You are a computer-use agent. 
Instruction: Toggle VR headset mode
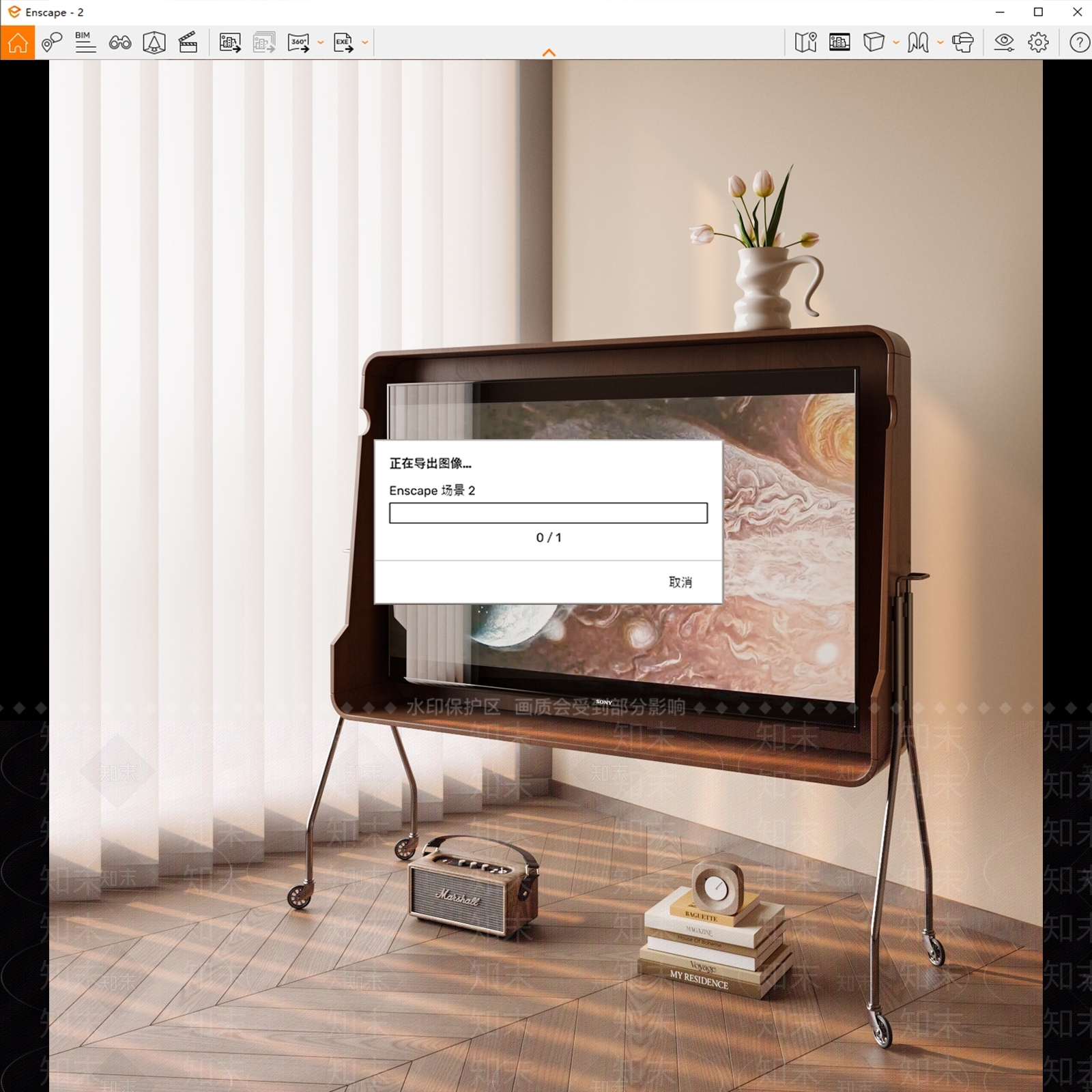coord(962,42)
